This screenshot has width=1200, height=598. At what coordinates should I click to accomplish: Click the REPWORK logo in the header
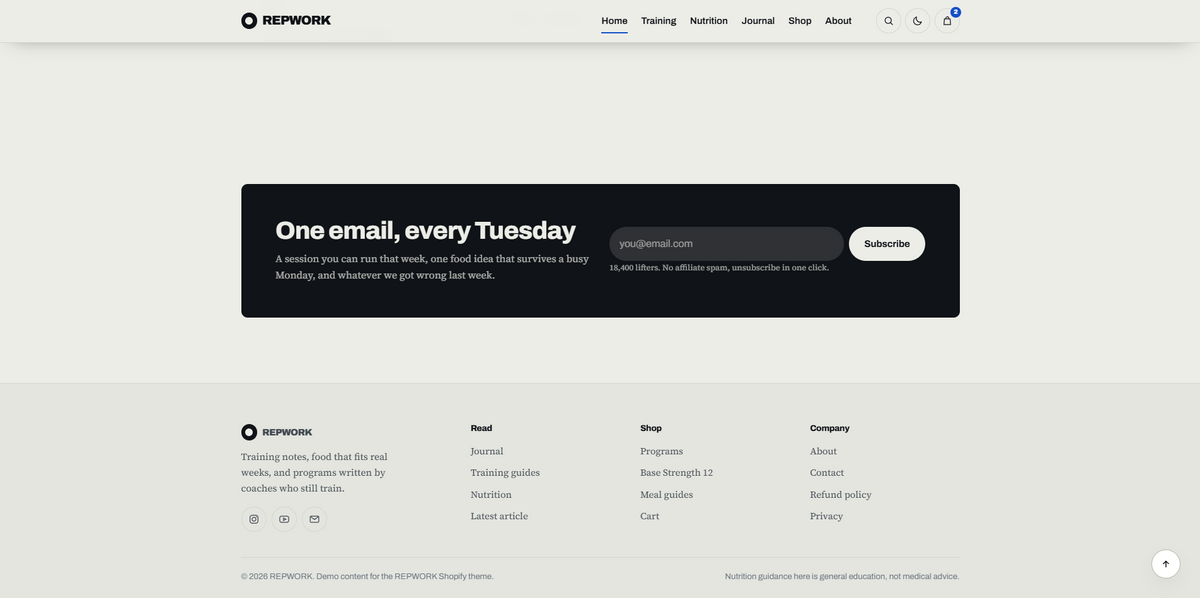coord(286,20)
